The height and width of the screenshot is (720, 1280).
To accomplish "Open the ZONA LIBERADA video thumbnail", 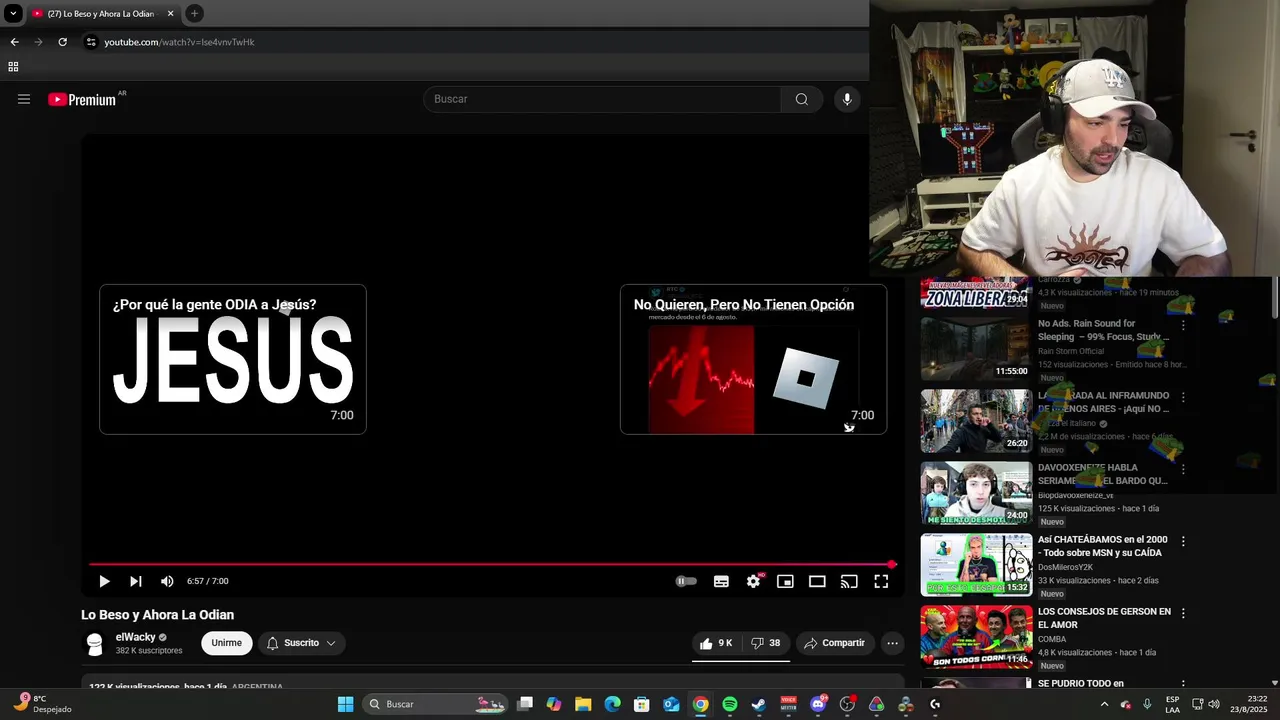I will tap(975, 291).
